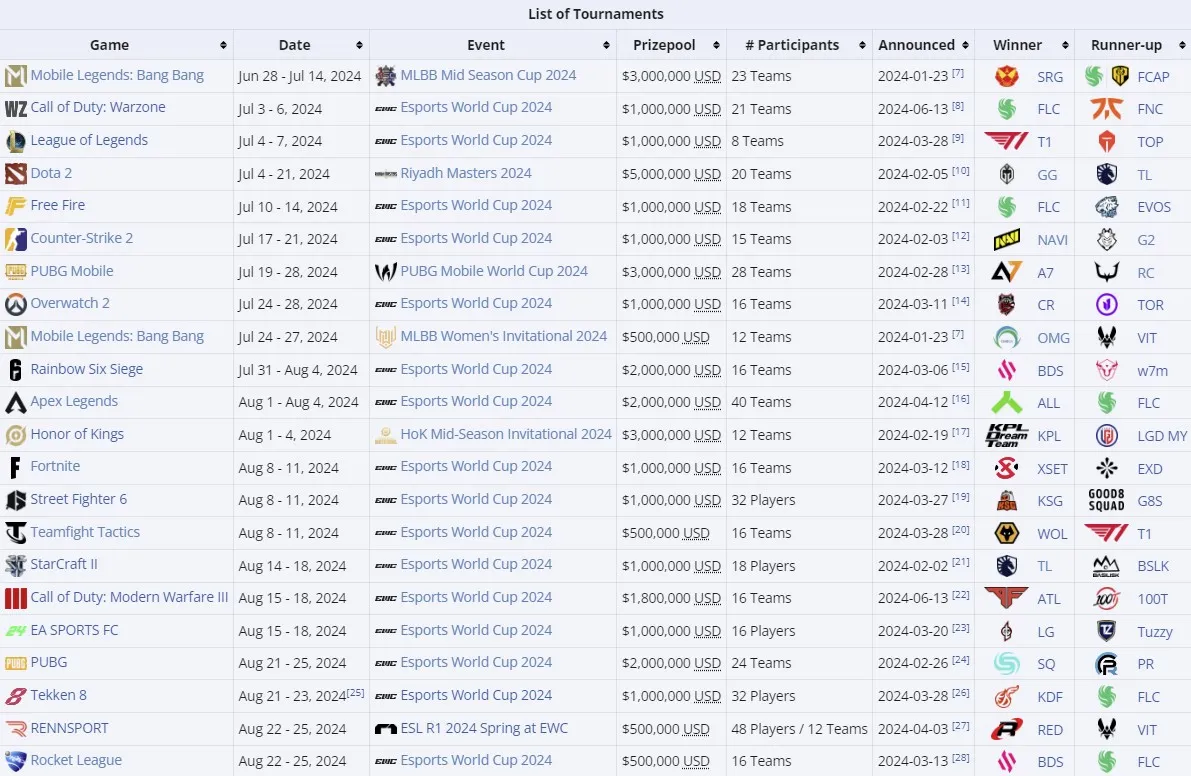The height and width of the screenshot is (776, 1191).
Task: Click the Team Vitality logo in RENNSPORT row
Action: point(1107,730)
